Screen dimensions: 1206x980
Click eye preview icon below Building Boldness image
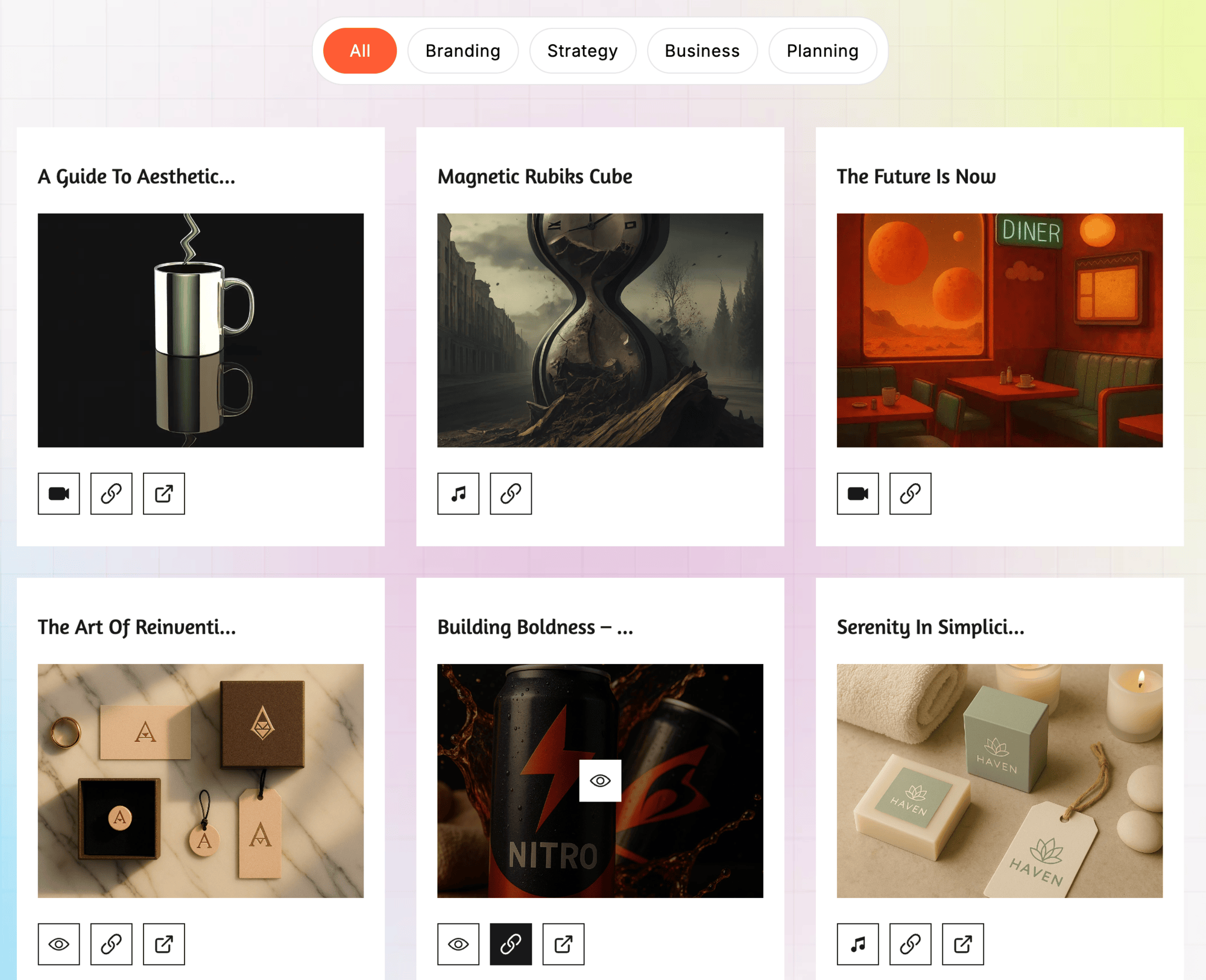coord(458,944)
